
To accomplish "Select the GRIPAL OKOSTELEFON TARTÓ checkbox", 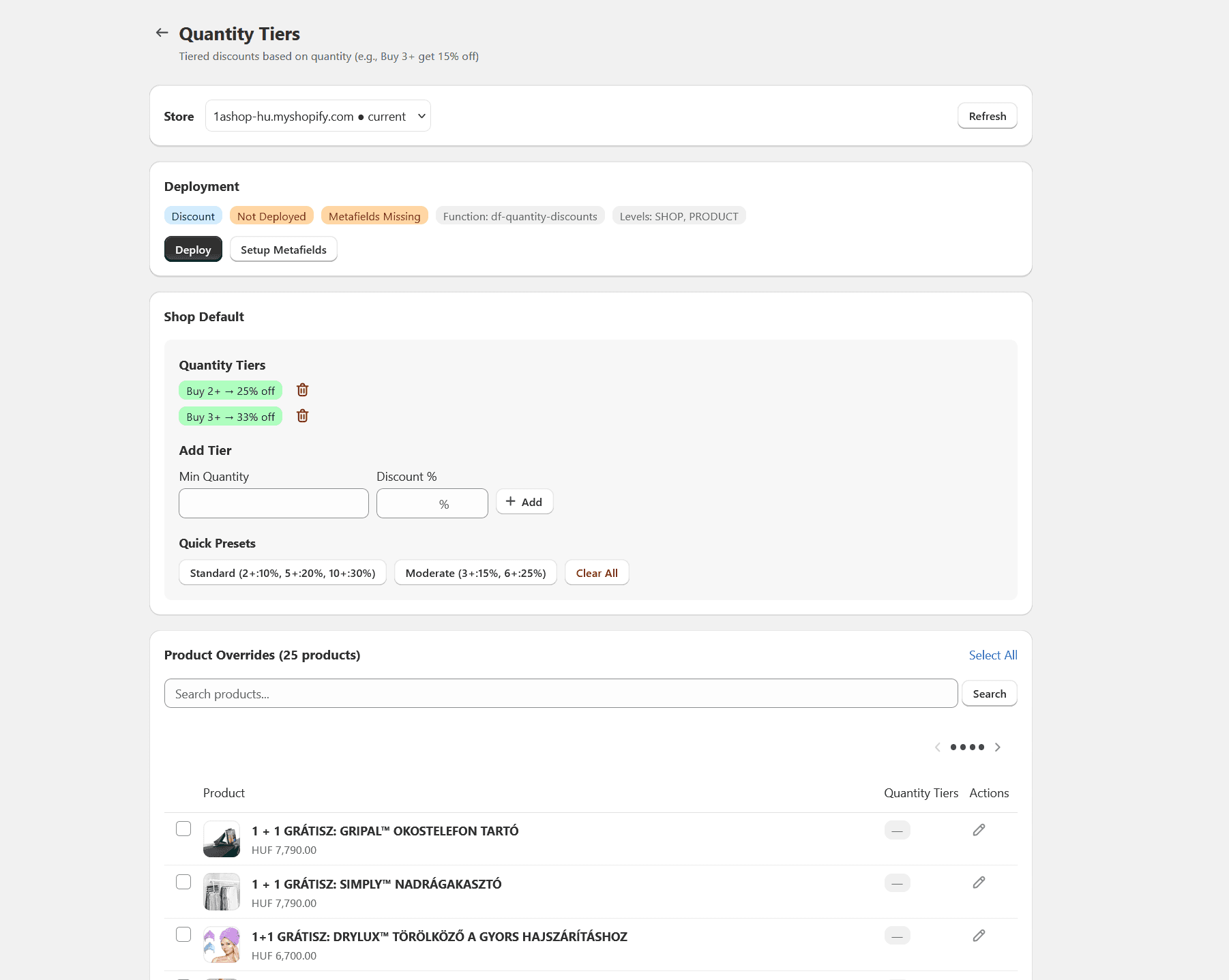I will click(183, 829).
